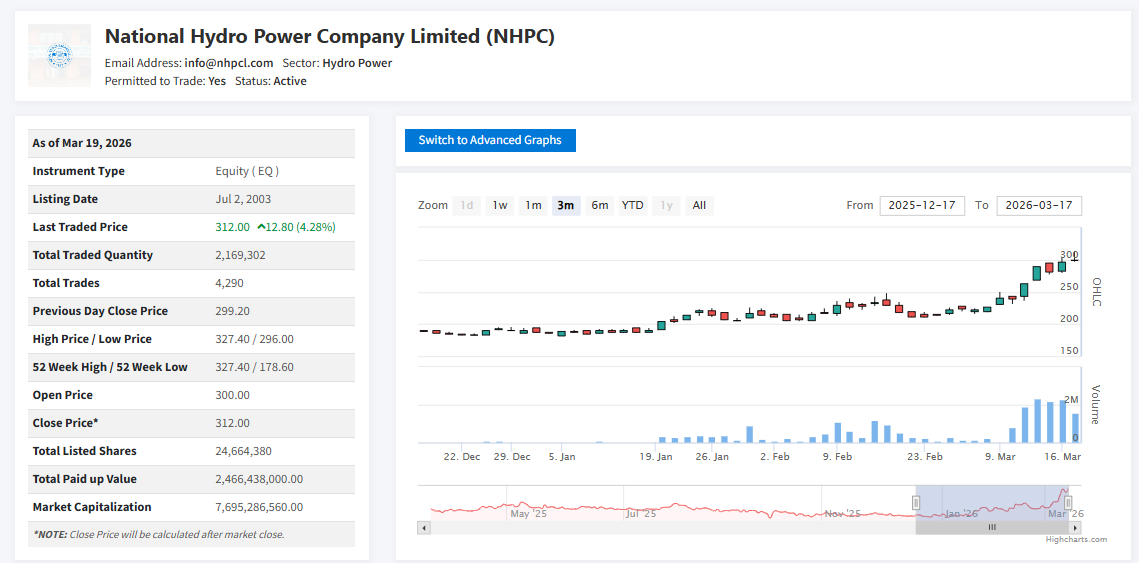
Task: Set chart zoom to 1m
Action: [533, 205]
